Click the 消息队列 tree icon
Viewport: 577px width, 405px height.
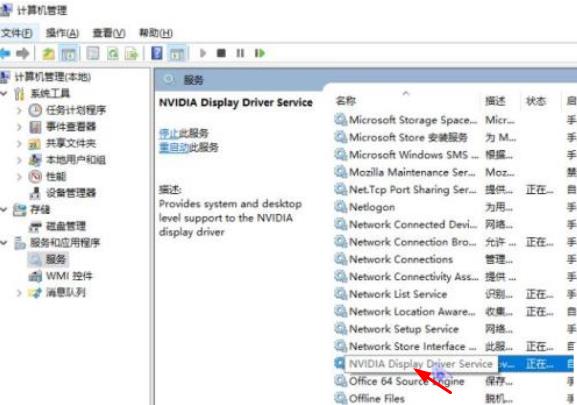point(35,293)
